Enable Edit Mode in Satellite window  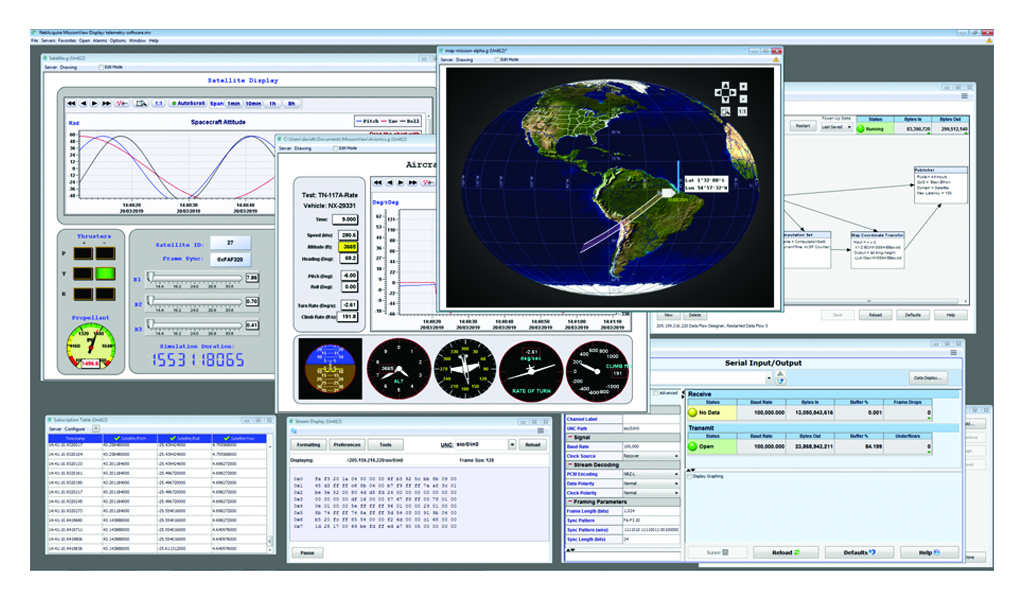click(x=101, y=67)
